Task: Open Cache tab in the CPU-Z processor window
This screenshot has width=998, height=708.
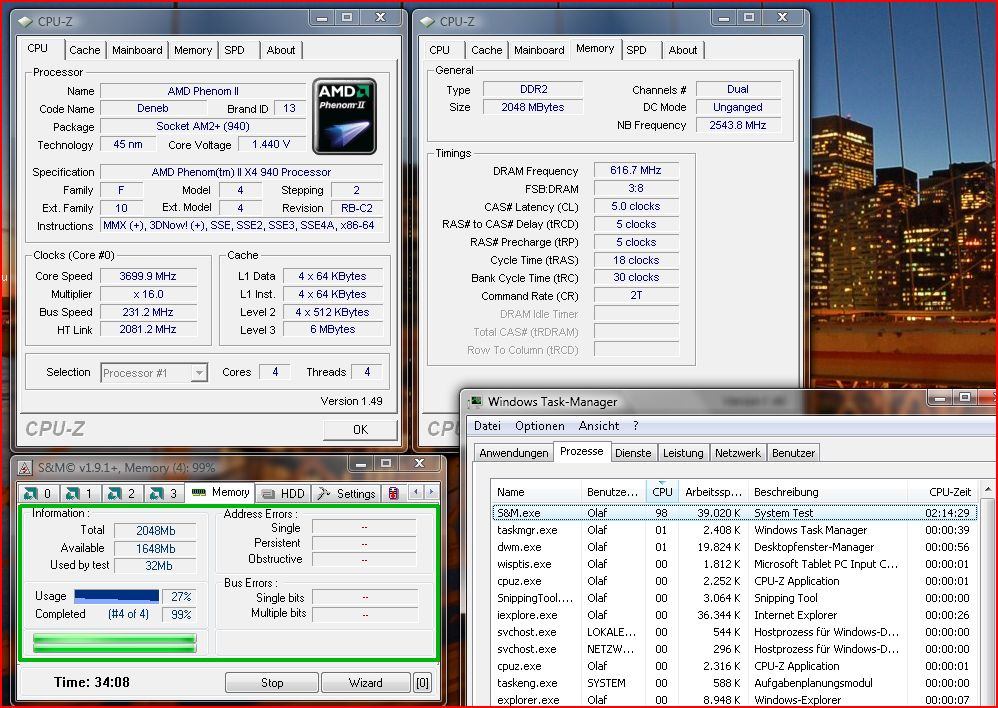Action: coord(85,50)
